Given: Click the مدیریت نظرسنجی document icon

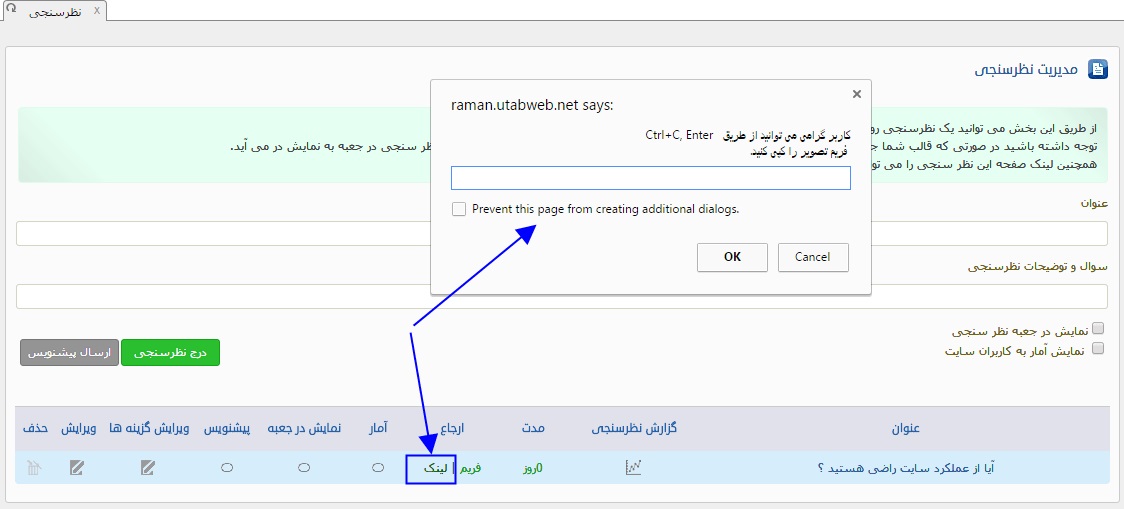Looking at the screenshot, I should [1097, 70].
